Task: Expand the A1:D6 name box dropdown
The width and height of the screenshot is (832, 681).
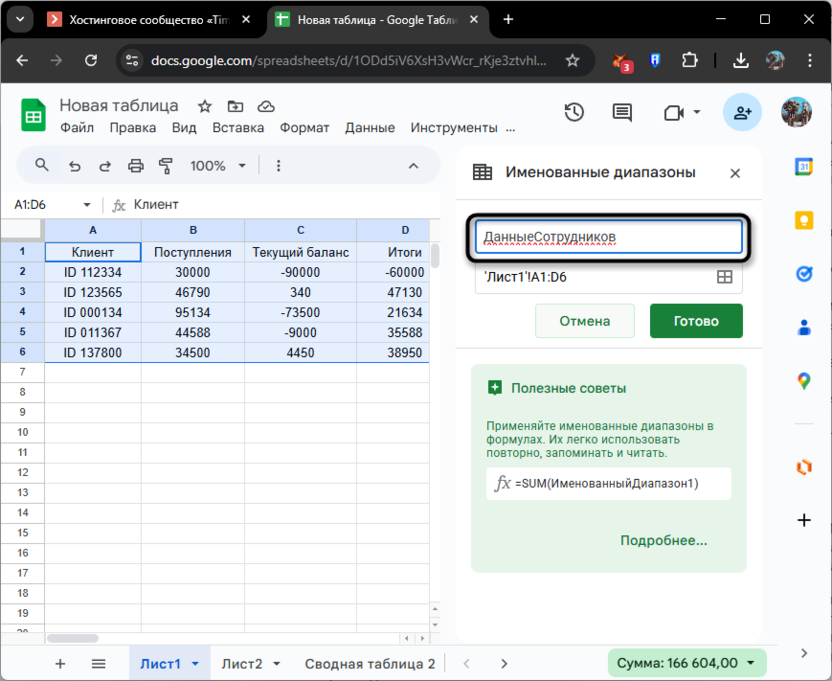Action: pos(87,205)
